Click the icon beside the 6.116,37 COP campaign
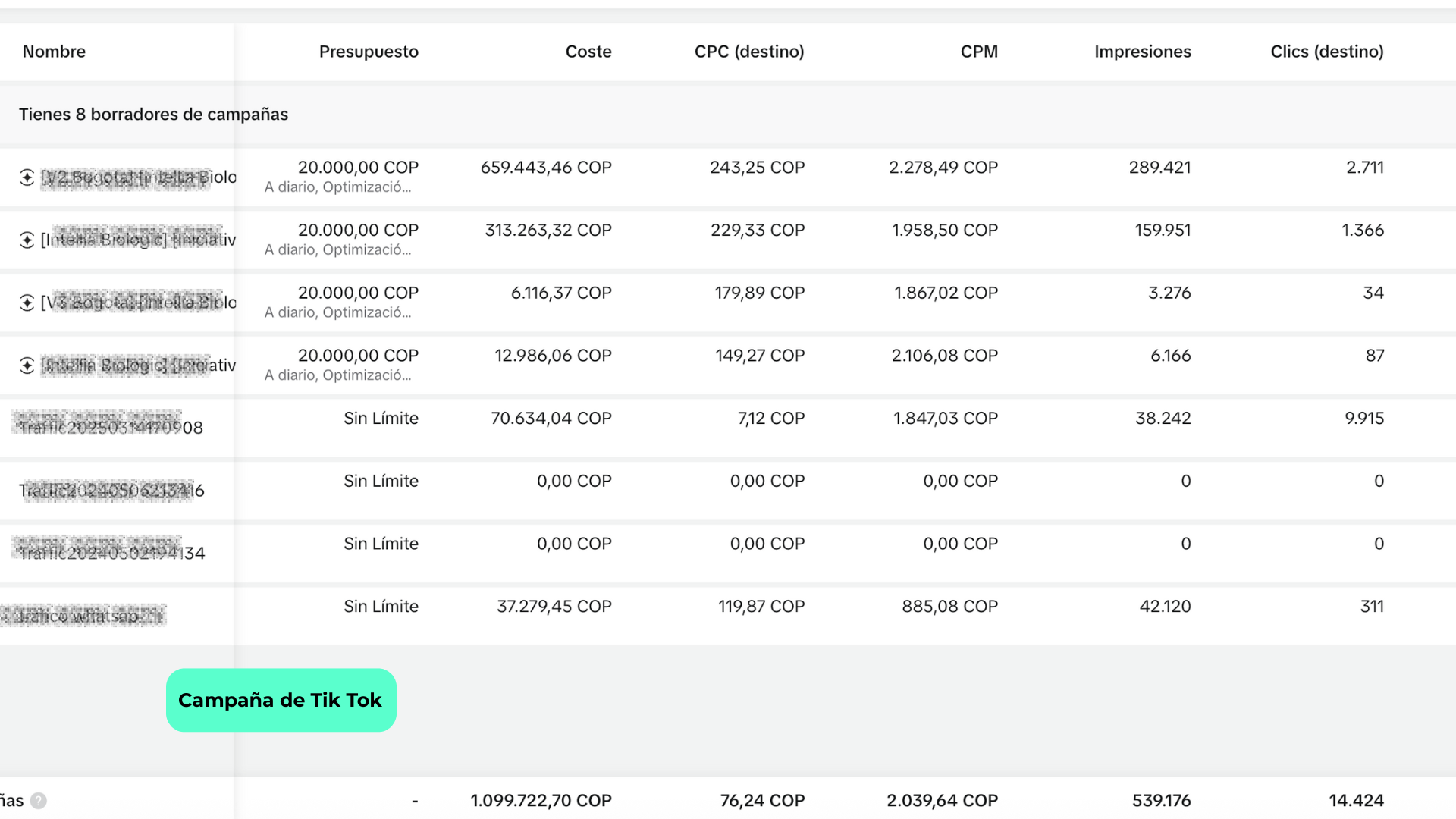 pyautogui.click(x=27, y=303)
